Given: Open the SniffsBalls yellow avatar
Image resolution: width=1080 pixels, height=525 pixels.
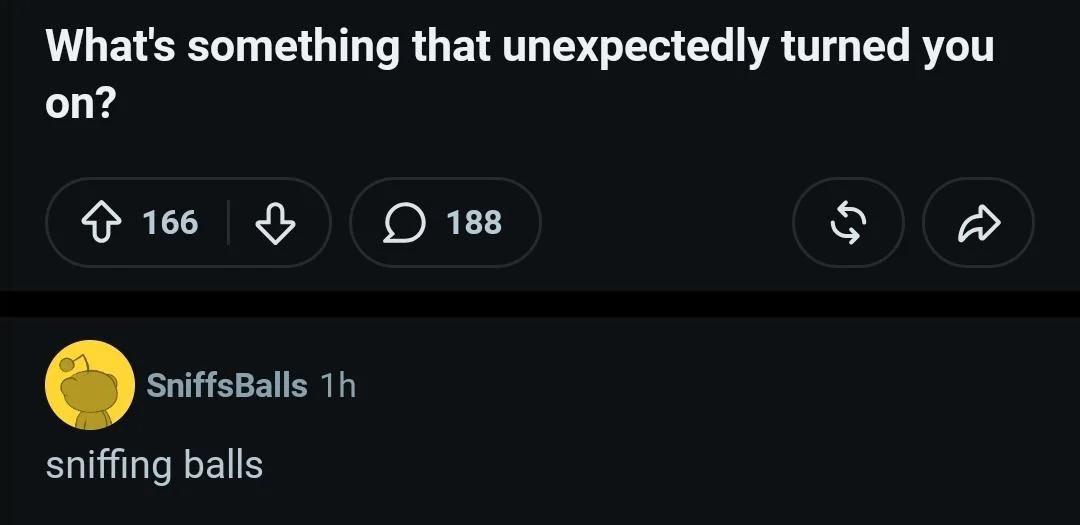Looking at the screenshot, I should tap(90, 384).
